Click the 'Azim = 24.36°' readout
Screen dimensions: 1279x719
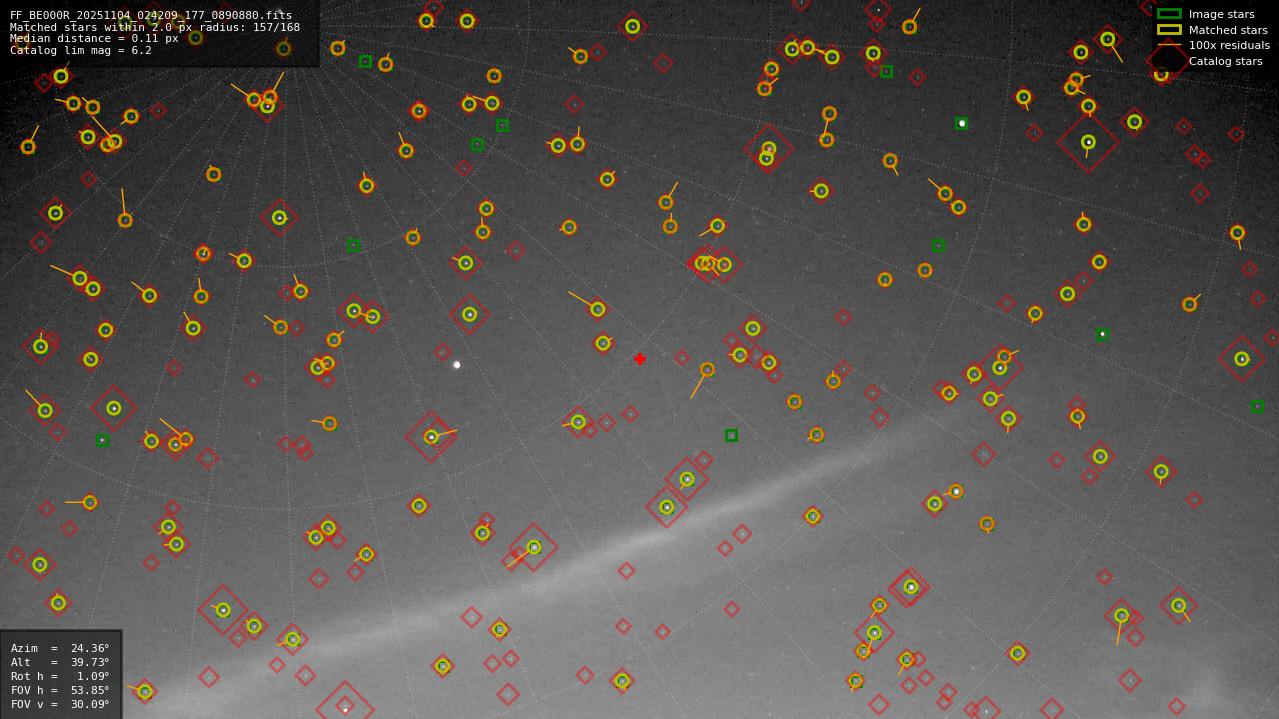[x=60, y=648]
